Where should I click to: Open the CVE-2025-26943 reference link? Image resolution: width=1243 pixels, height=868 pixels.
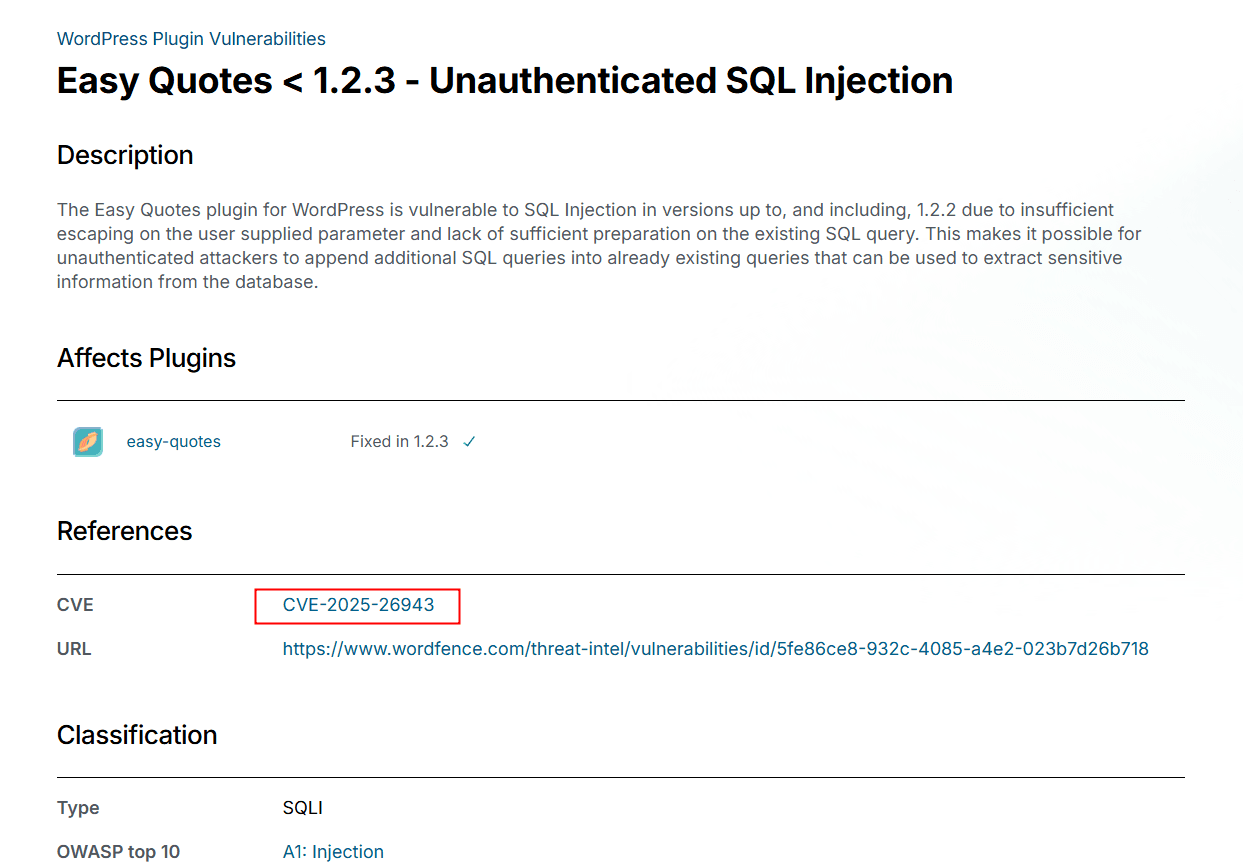click(358, 605)
